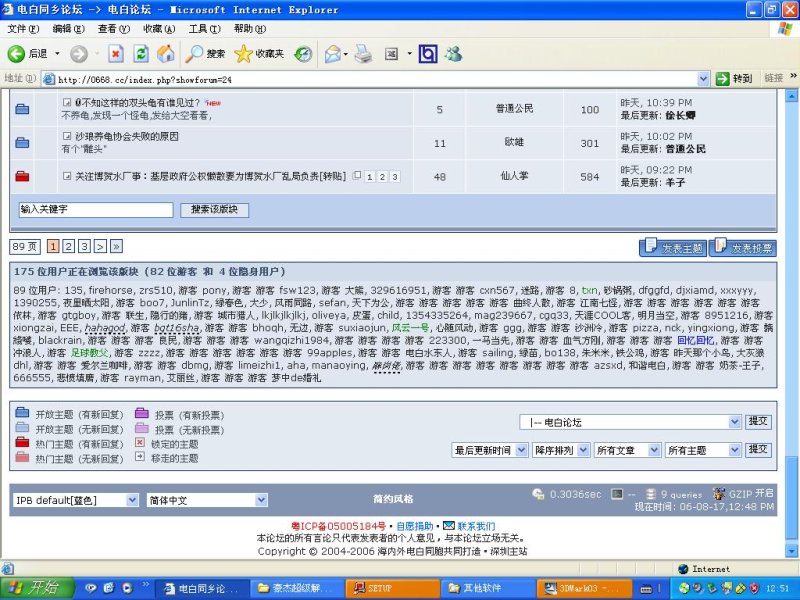Click the blue folder icon beside 沙琅养龟 topic
800x600 pixels.
tap(22, 142)
